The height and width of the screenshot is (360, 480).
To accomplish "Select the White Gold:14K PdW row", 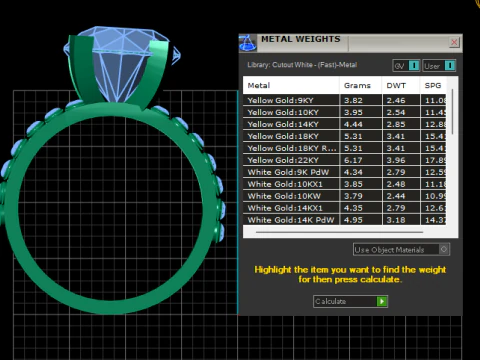I will tap(344, 220).
